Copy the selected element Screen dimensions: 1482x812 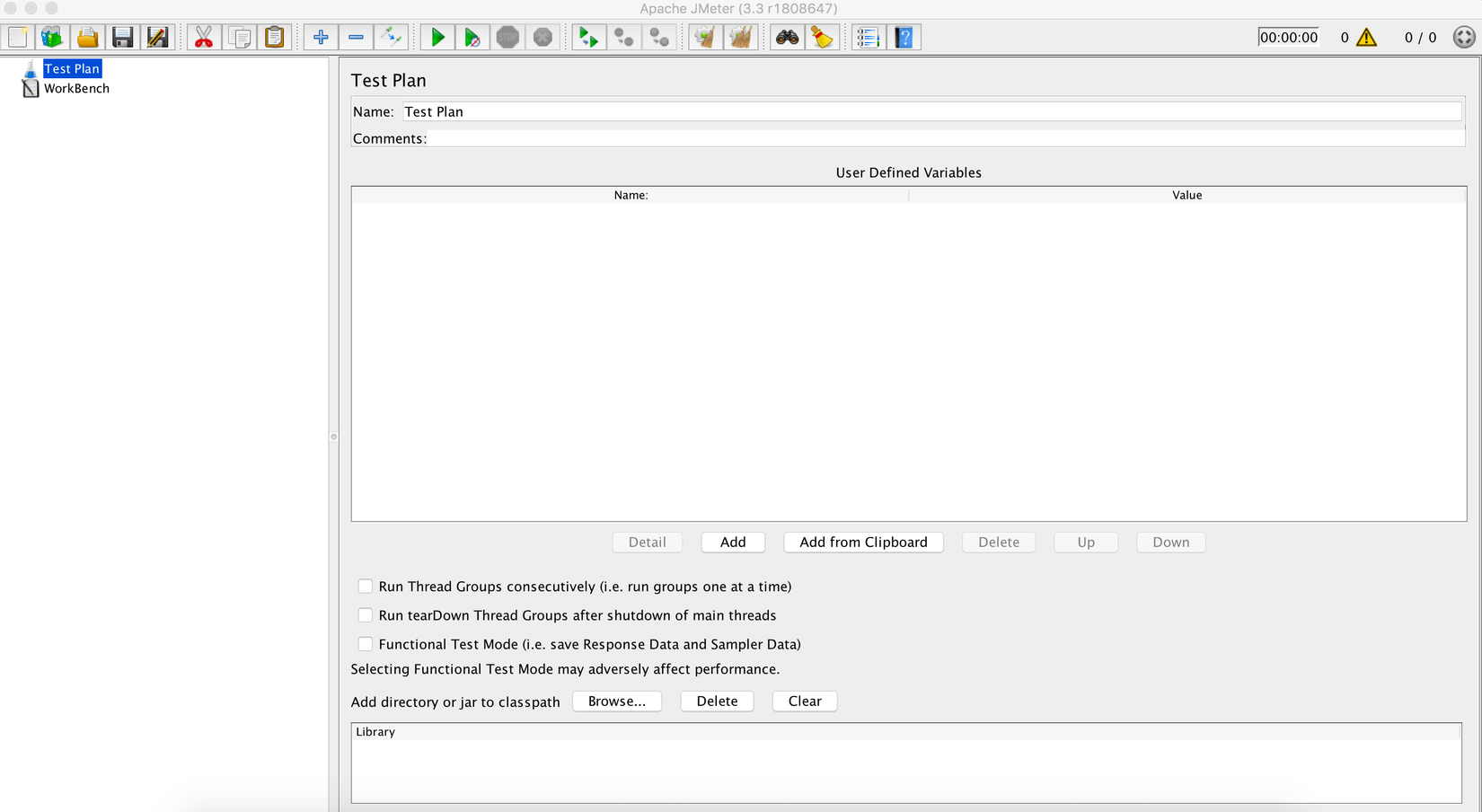(240, 37)
